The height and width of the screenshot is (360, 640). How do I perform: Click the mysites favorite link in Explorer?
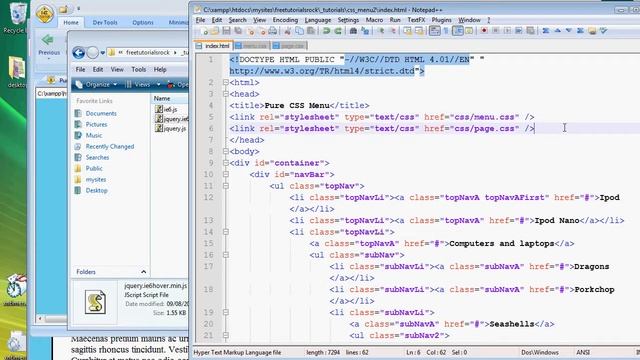[x=96, y=180]
